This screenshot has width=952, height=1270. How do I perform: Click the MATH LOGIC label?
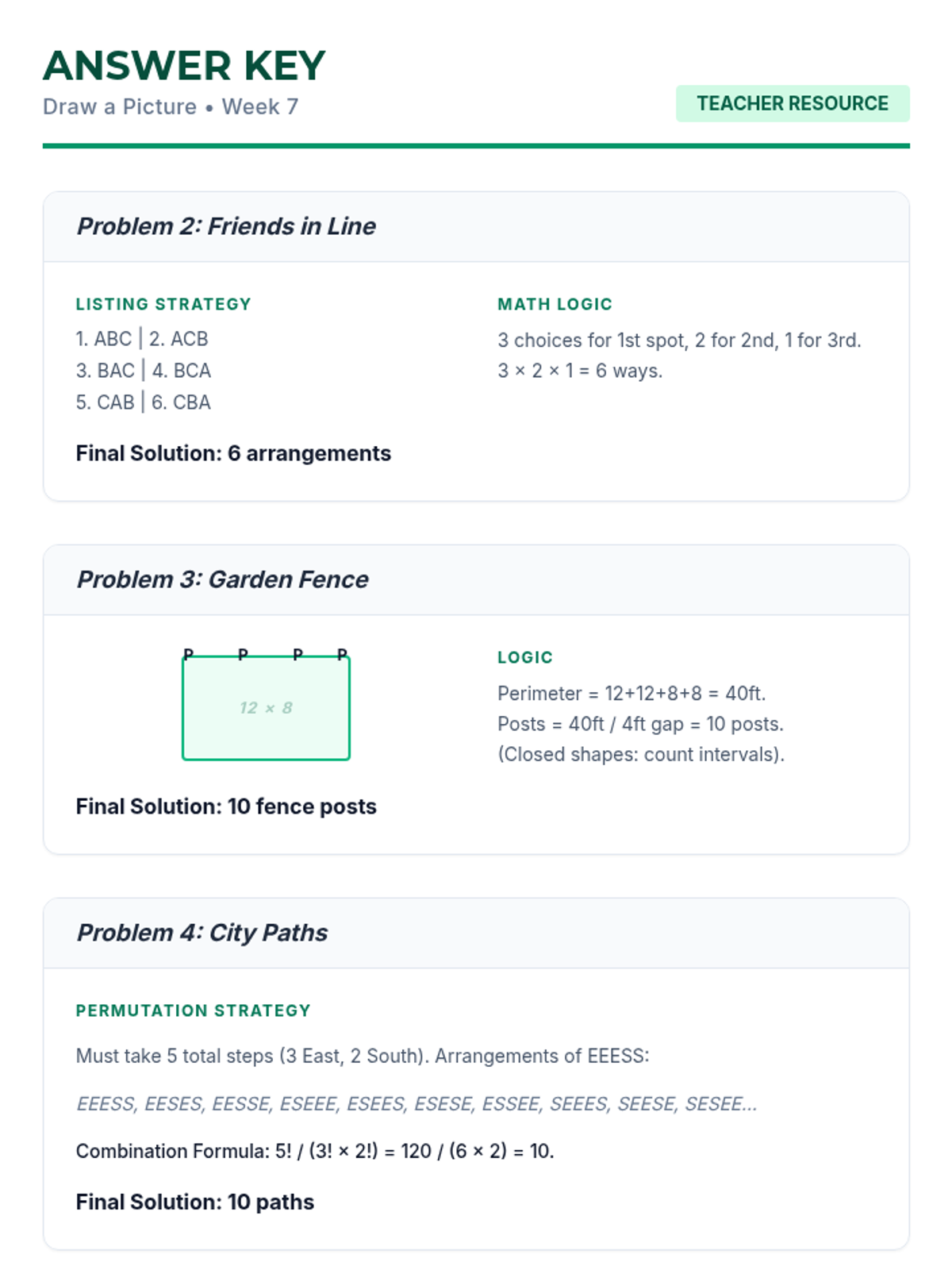click(555, 305)
